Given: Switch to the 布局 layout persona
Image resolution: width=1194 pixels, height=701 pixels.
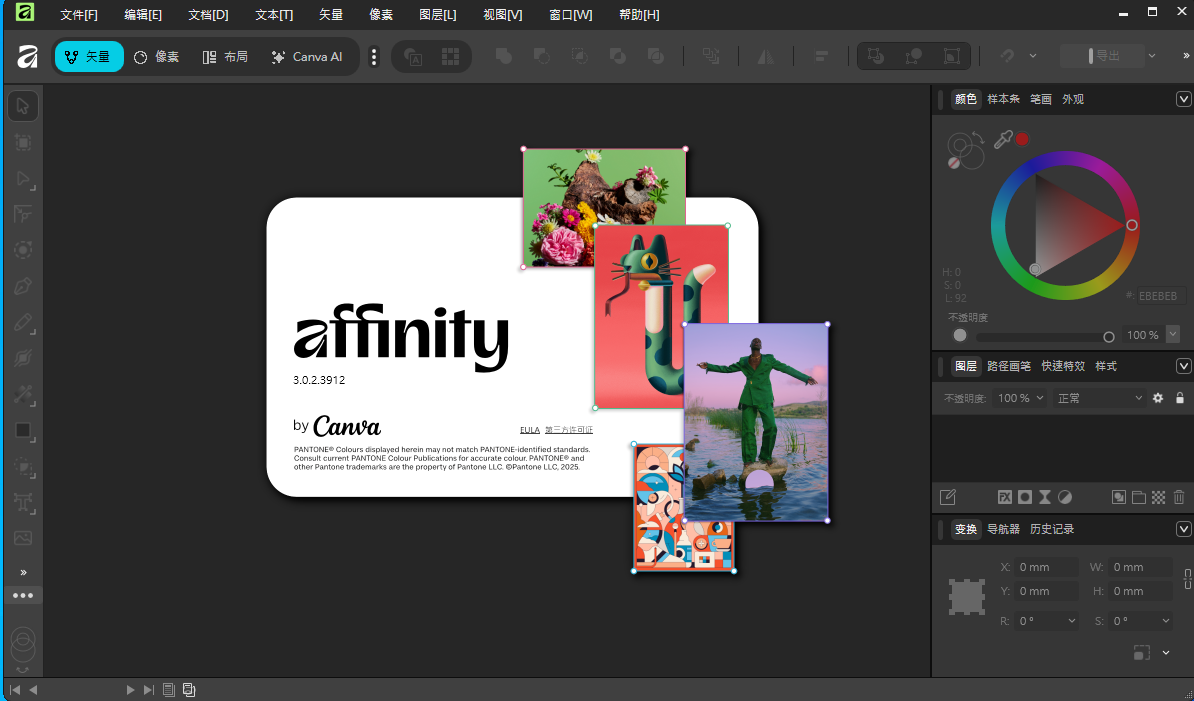Looking at the screenshot, I should coord(225,56).
